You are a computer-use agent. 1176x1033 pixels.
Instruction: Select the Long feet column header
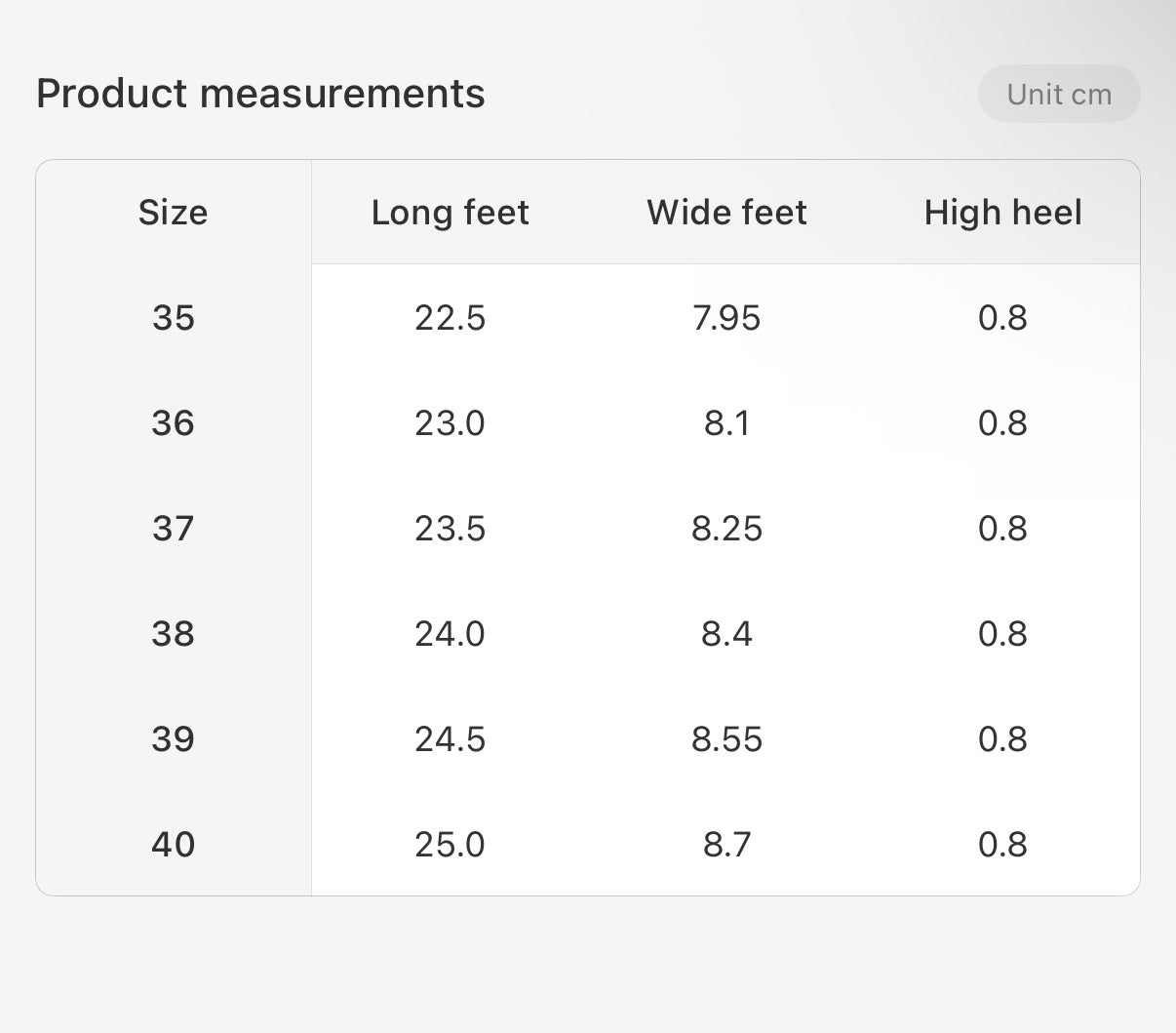[450, 213]
